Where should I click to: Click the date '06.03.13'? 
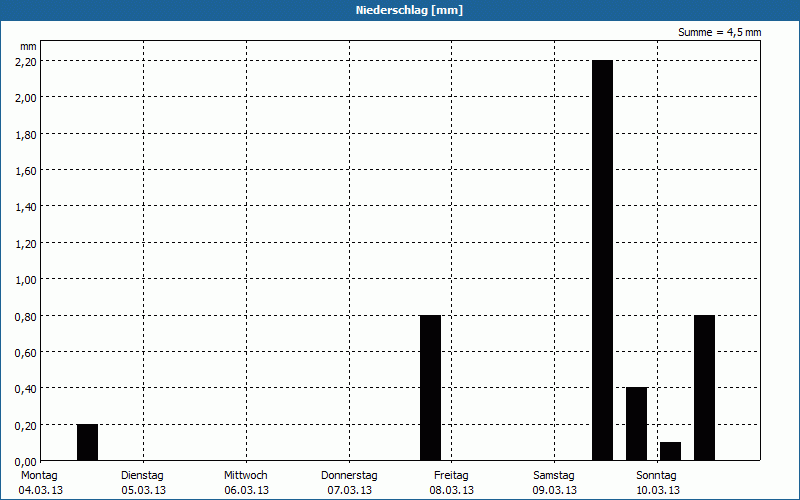click(x=246, y=491)
